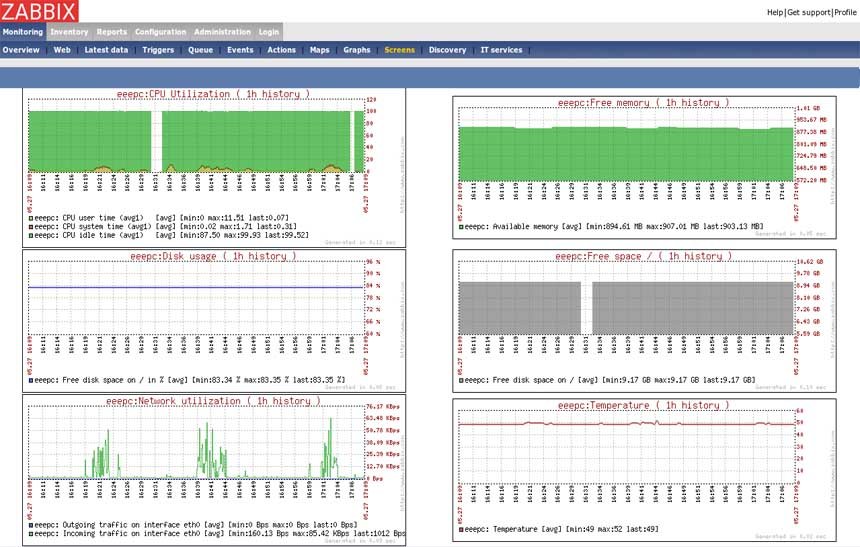Click the 'eeepc:Free space / ( 1h history )' title
This screenshot has width=860, height=547.
pyautogui.click(x=643, y=256)
